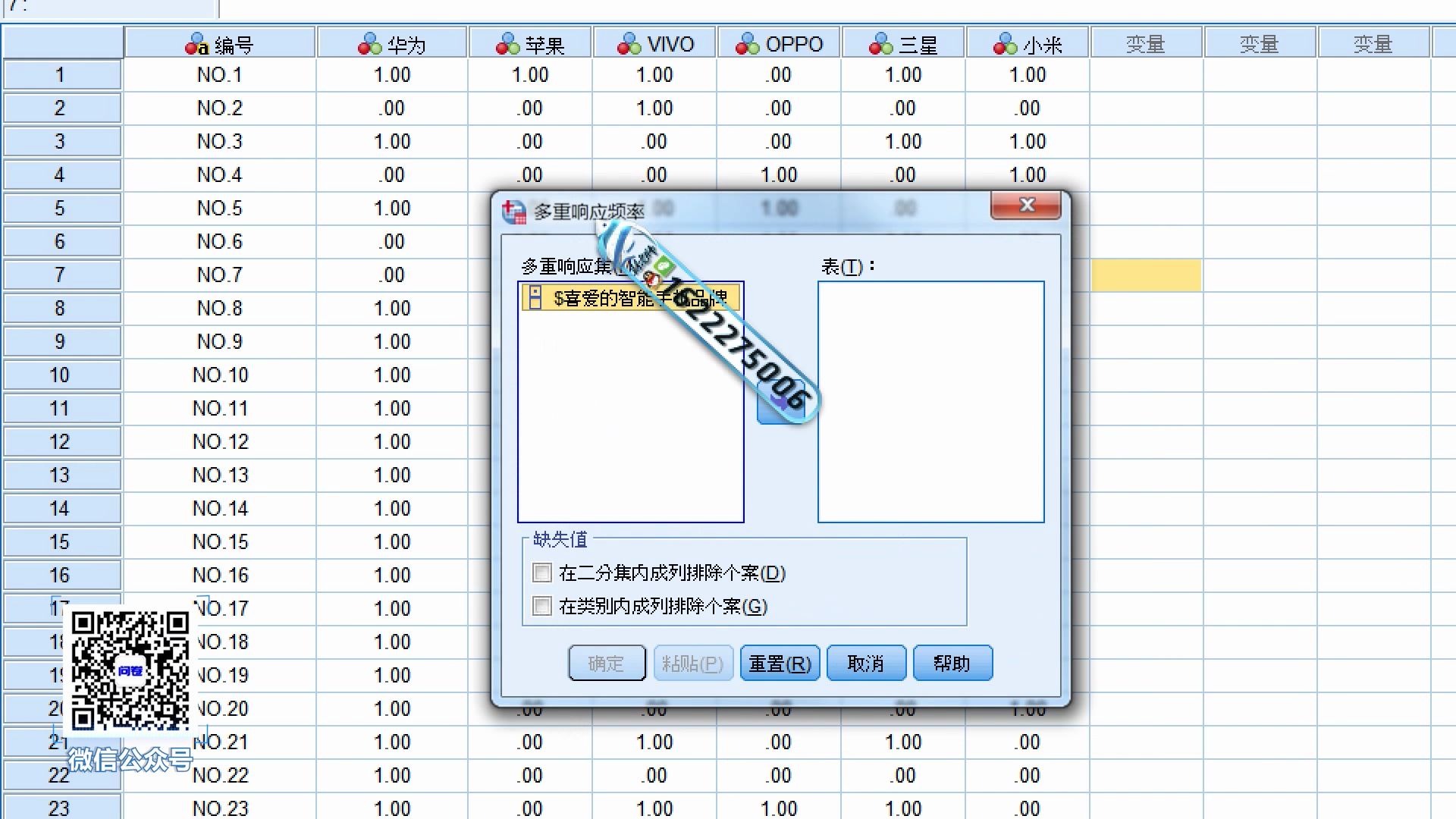Enable 在二分集内成列排除个案 checkbox
Screen dimensions: 1456x819
[542, 573]
